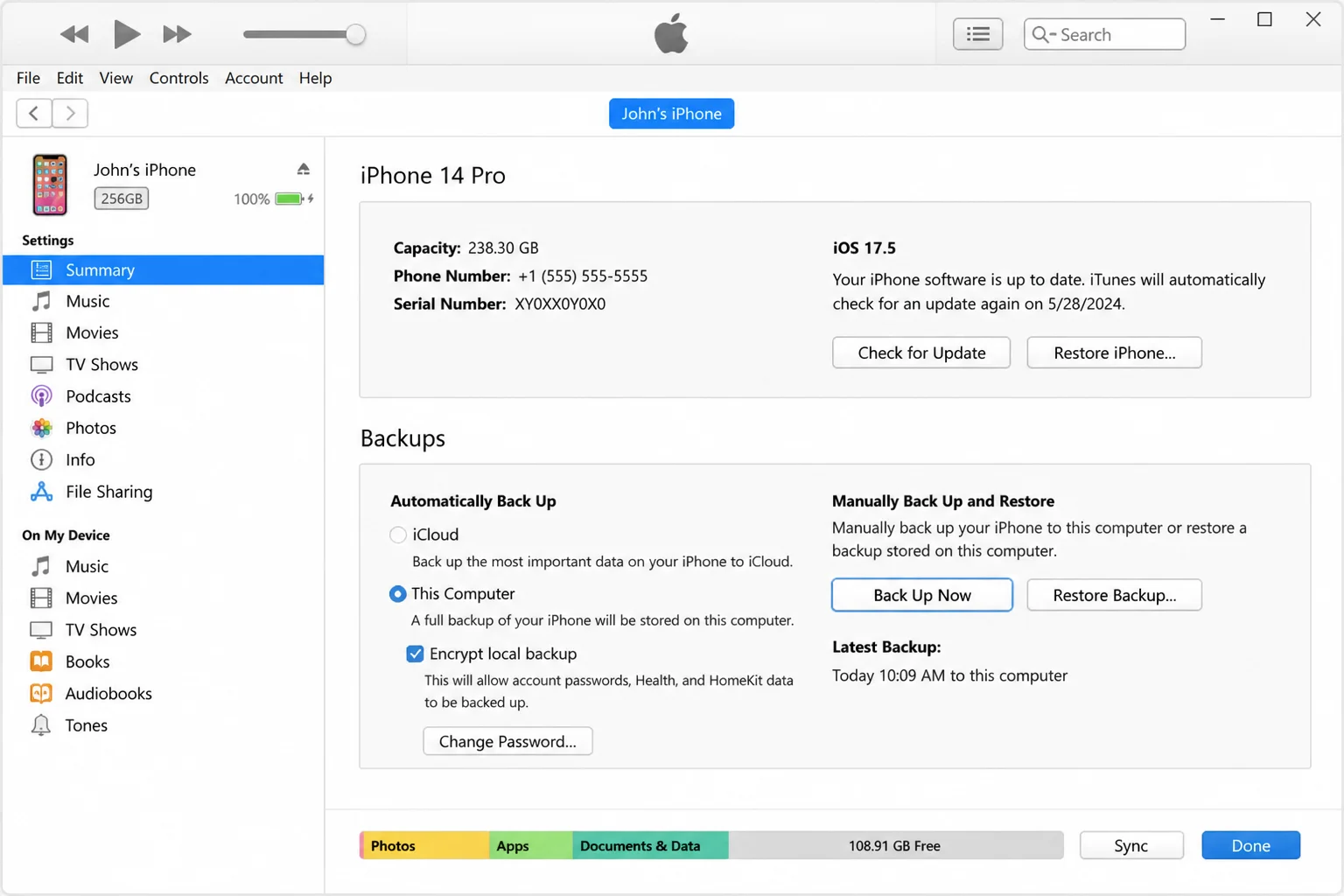
Task: Click the Restore Backup... button
Action: pos(1114,595)
